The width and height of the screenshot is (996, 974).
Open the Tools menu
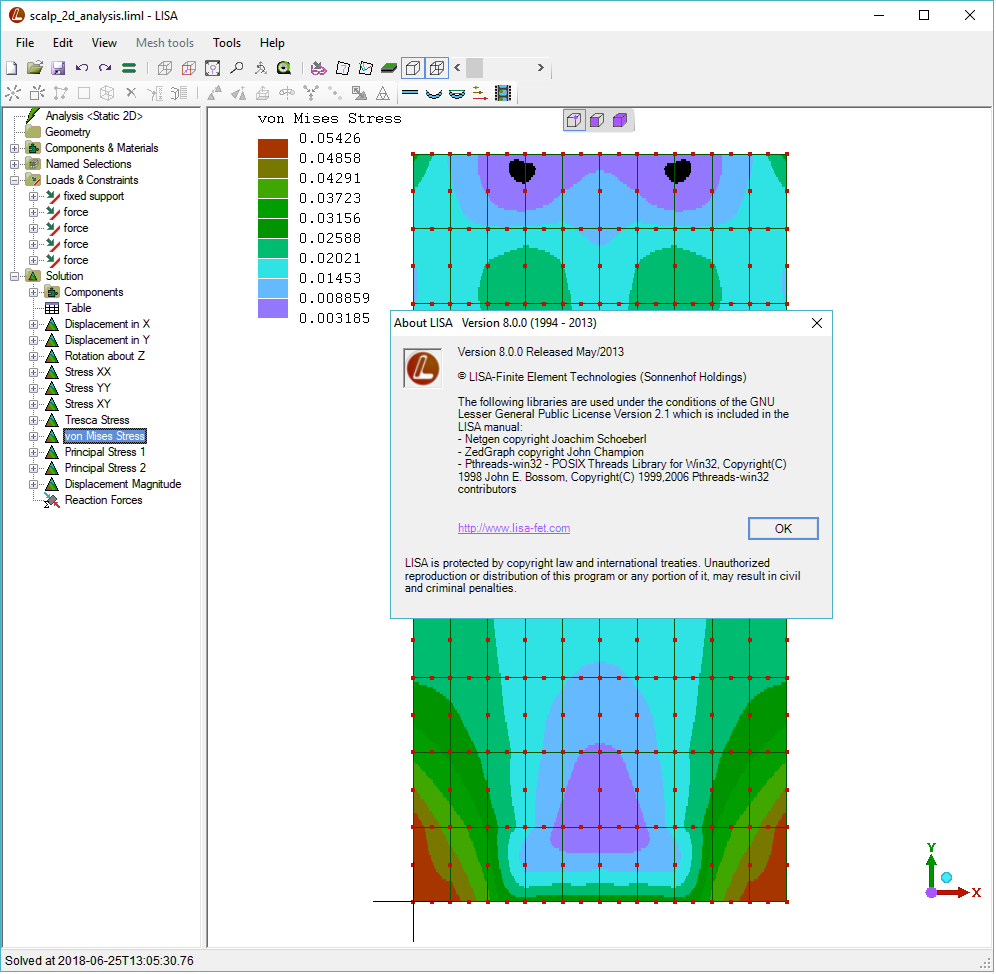226,43
